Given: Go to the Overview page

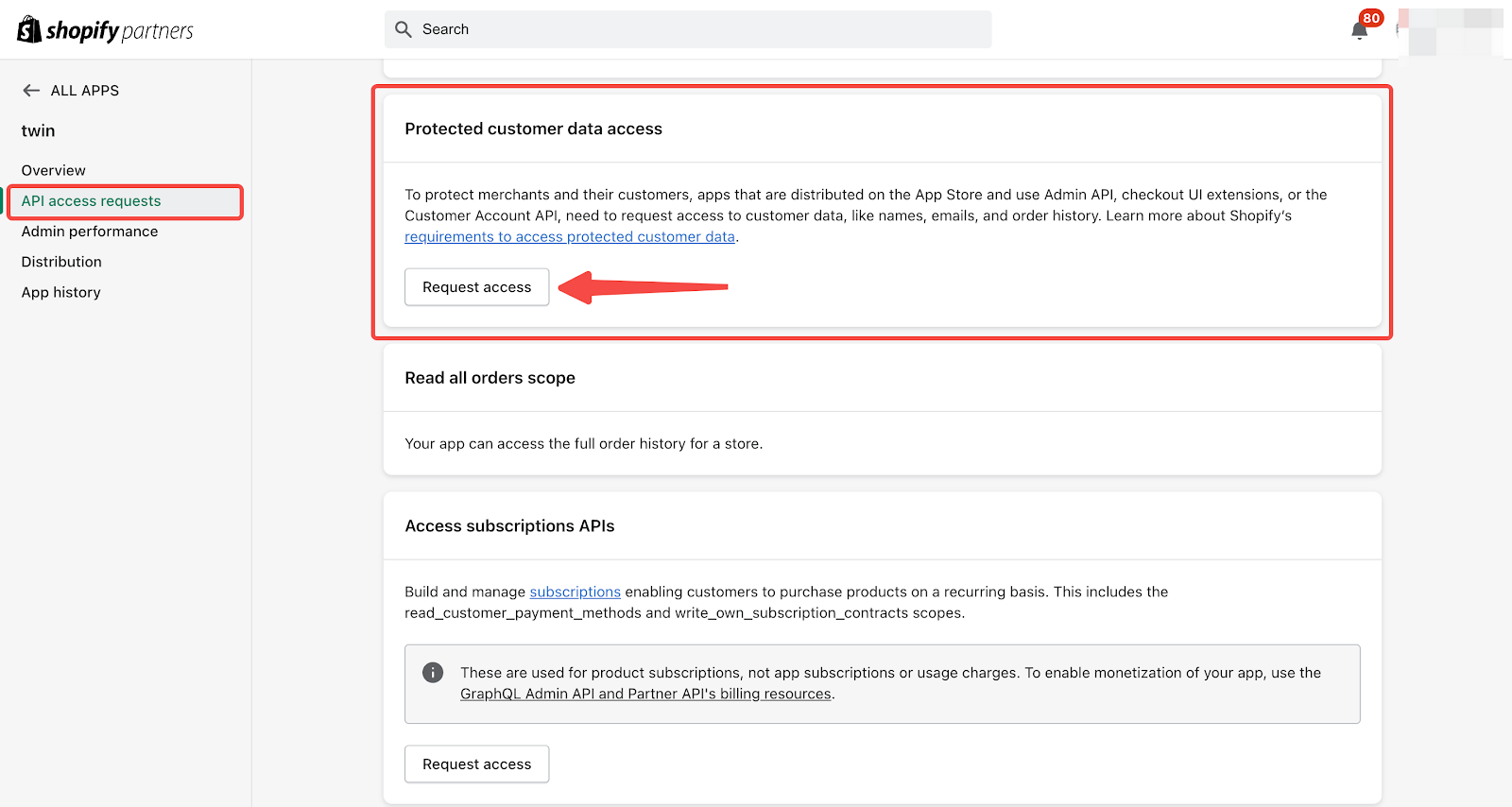Looking at the screenshot, I should point(54,170).
